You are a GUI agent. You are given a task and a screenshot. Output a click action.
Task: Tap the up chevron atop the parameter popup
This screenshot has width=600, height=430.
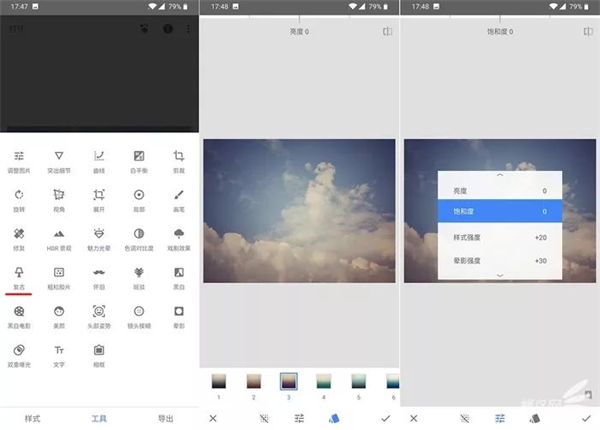coord(500,175)
